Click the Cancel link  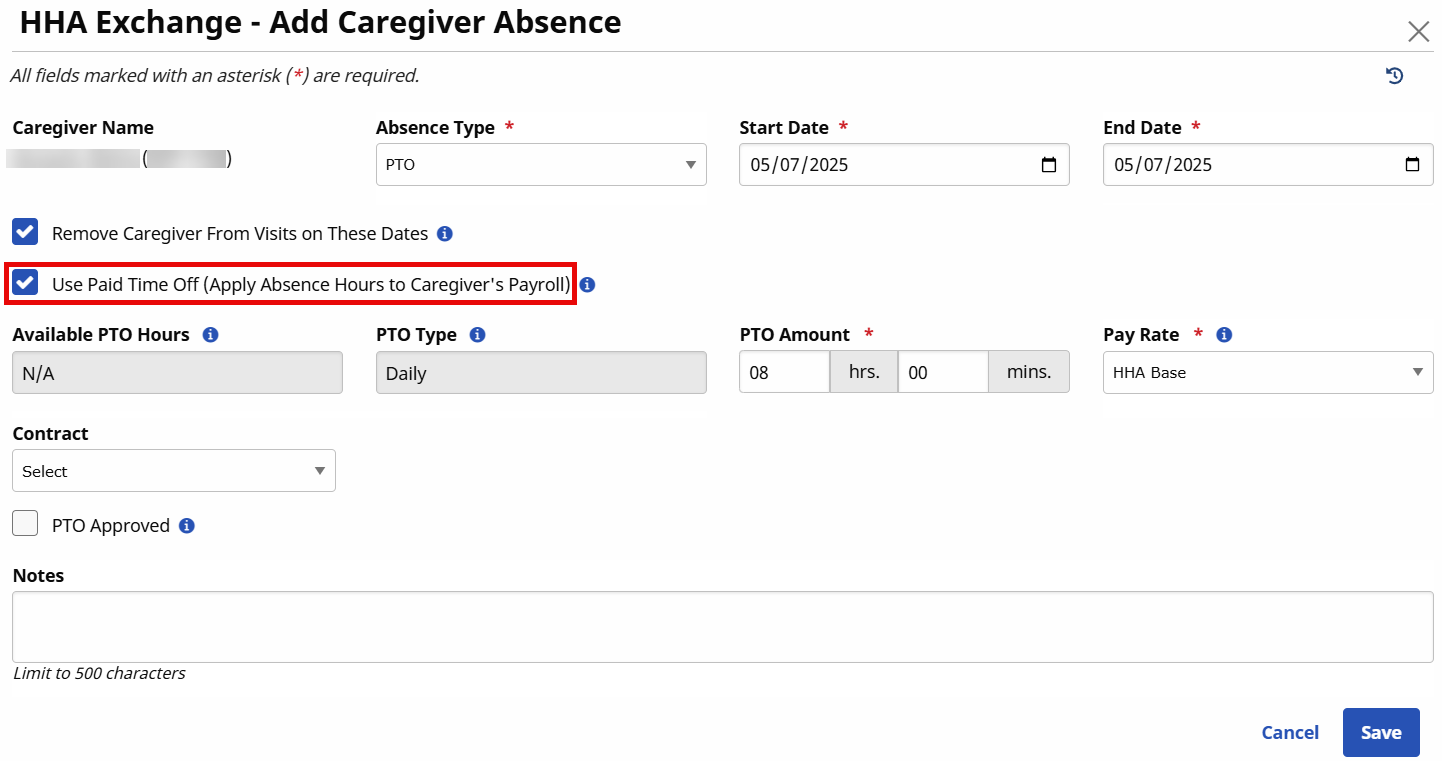(x=1289, y=733)
